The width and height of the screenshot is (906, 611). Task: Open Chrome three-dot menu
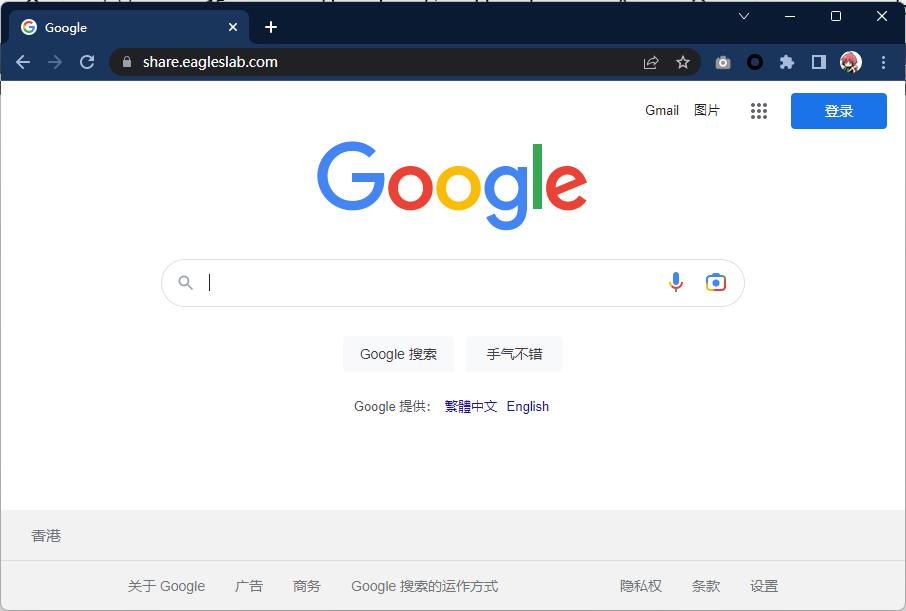(883, 62)
